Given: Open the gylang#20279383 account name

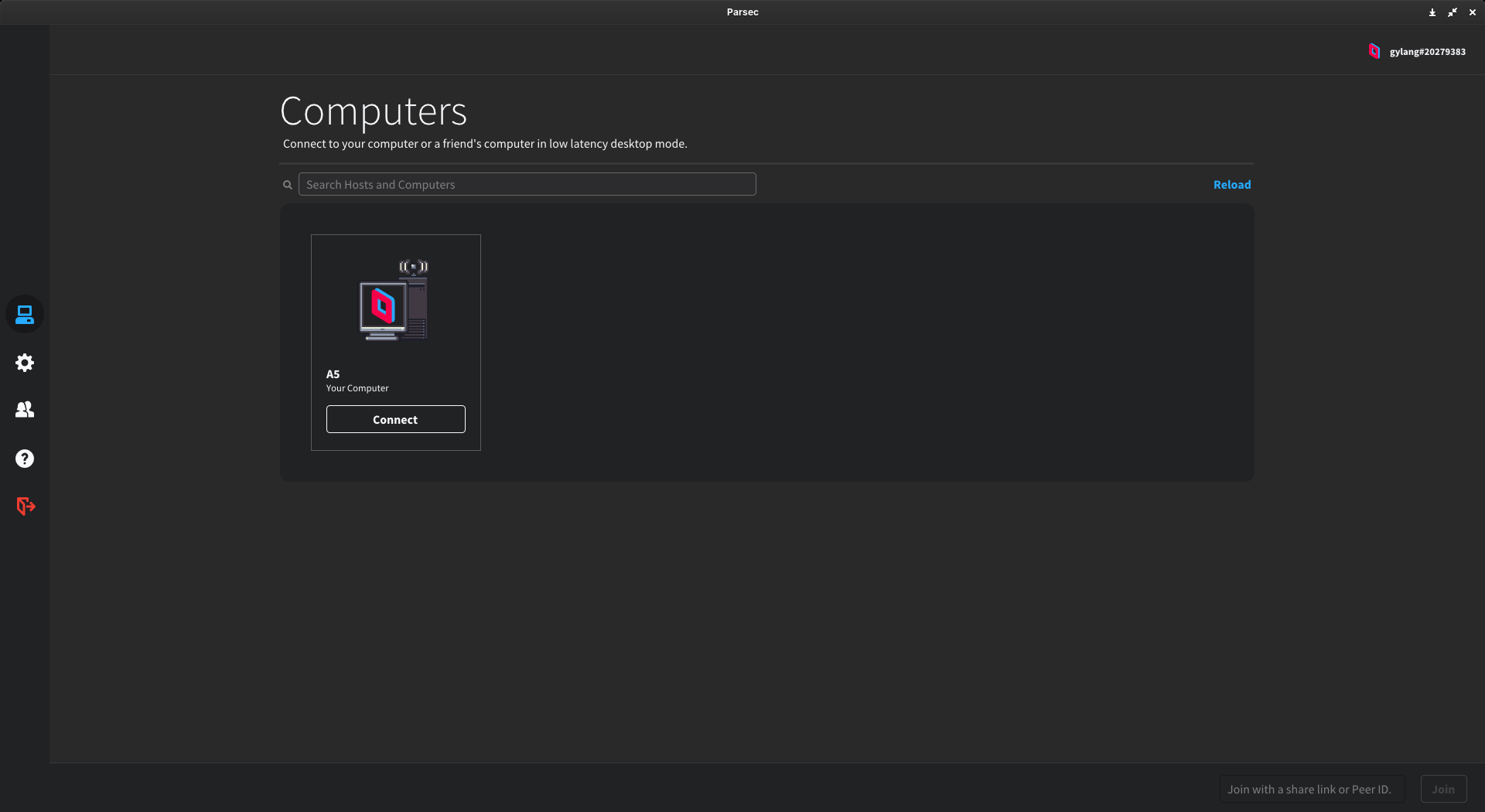Looking at the screenshot, I should 1428,52.
